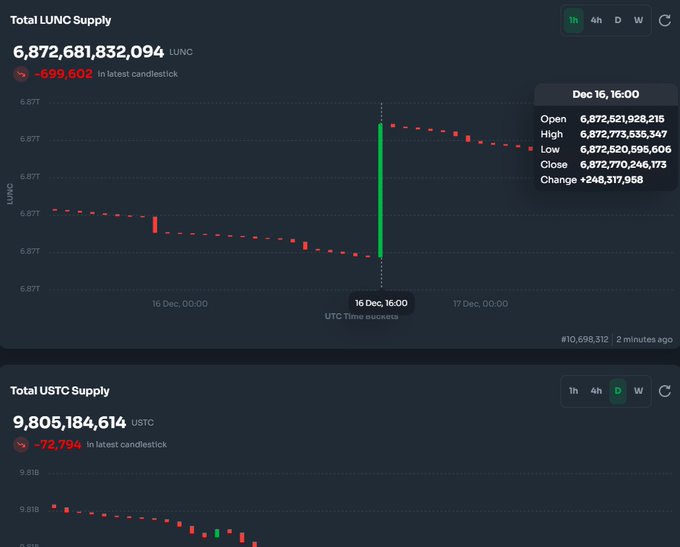This screenshot has width=680, height=547.
Task: Click the -72,794 latest candlestick change
Action: click(58, 444)
